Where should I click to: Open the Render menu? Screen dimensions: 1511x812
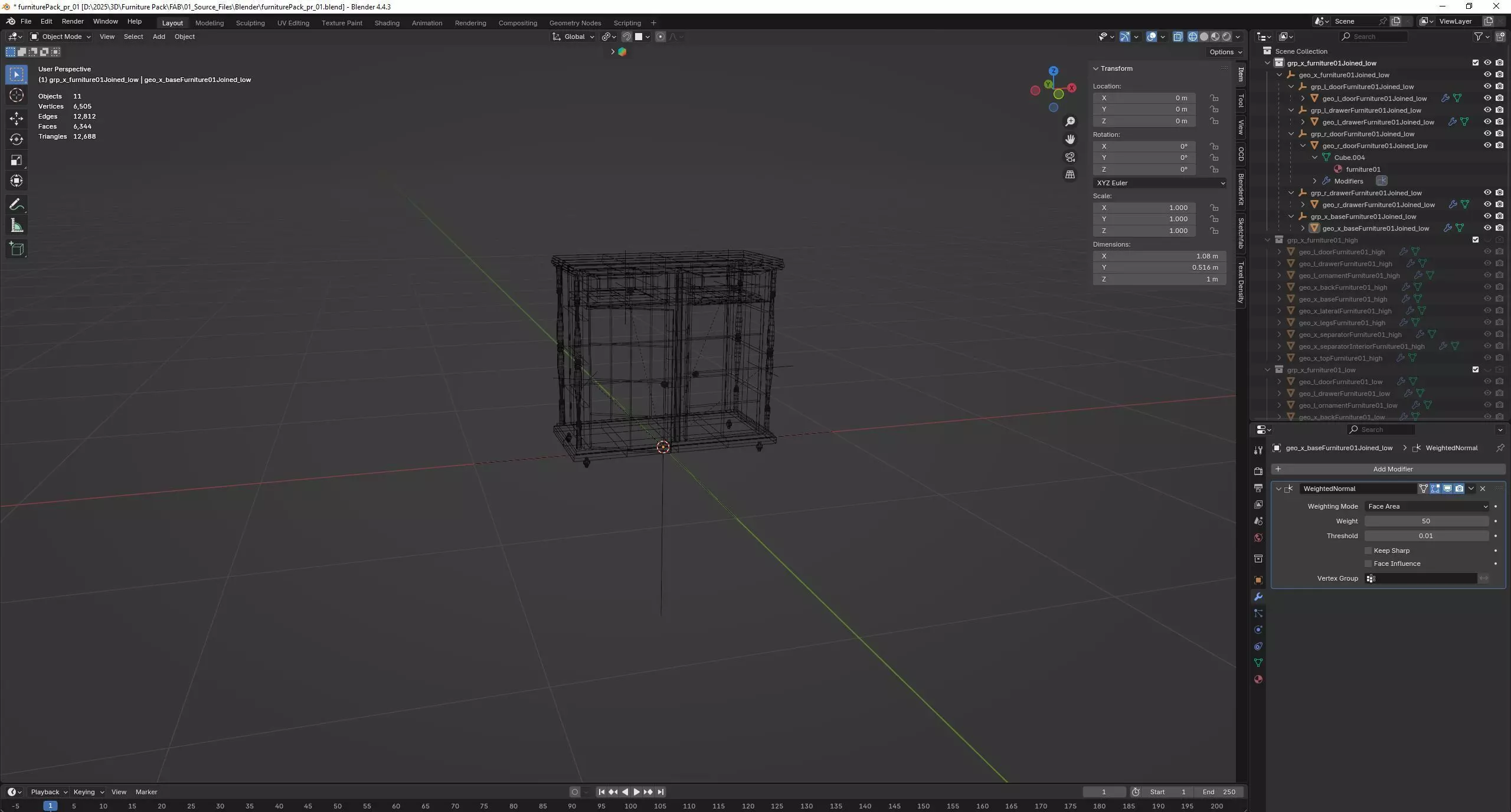point(73,21)
